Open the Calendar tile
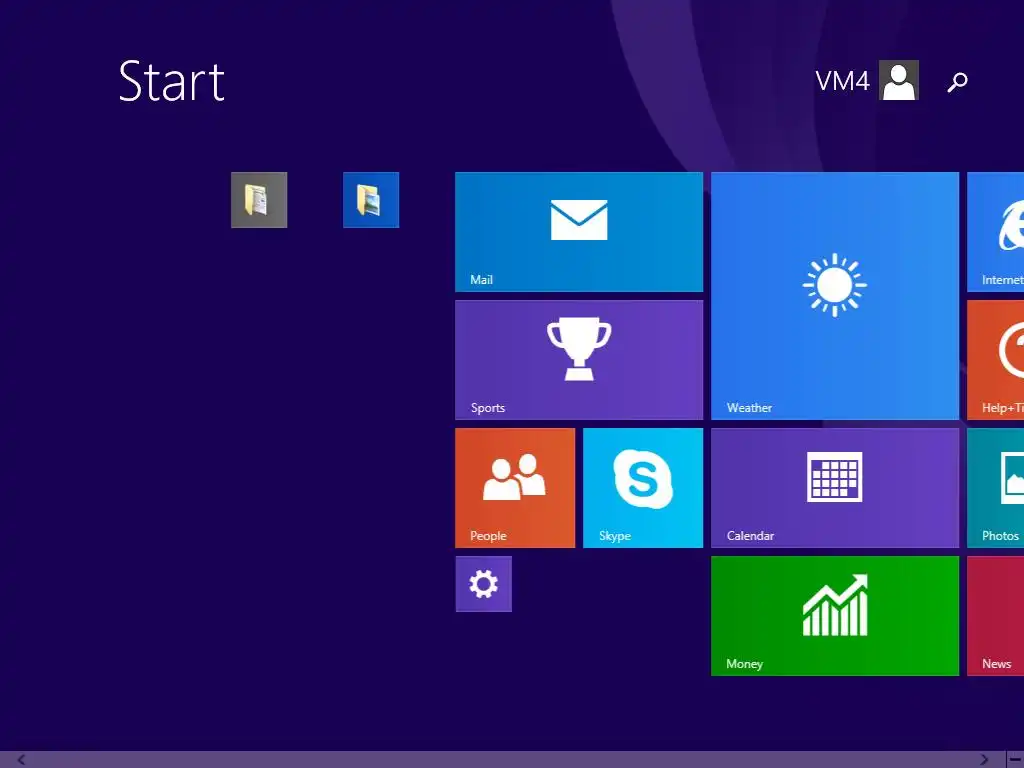1024x768 pixels. [835, 488]
